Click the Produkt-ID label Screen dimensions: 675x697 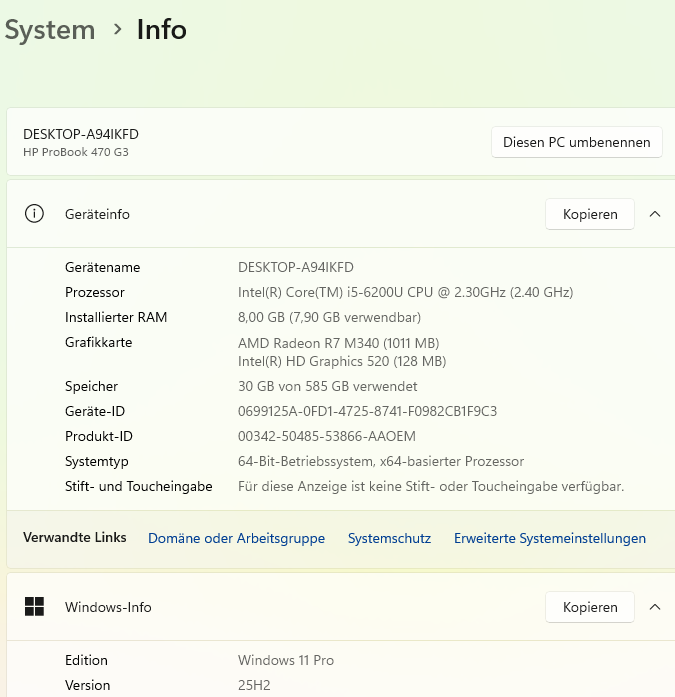click(99, 437)
